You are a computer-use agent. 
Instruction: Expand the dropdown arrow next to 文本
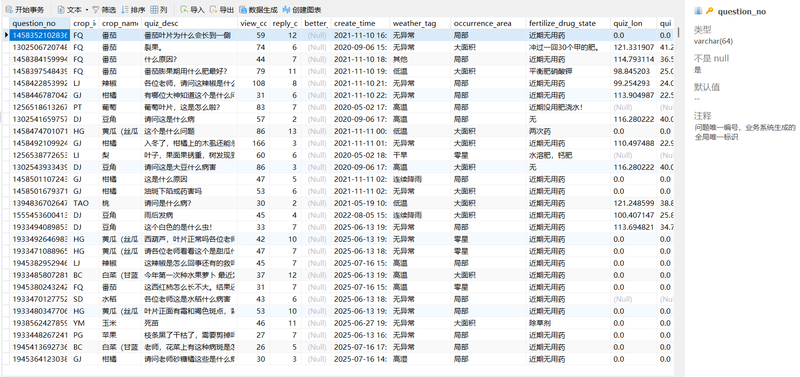[87, 10]
